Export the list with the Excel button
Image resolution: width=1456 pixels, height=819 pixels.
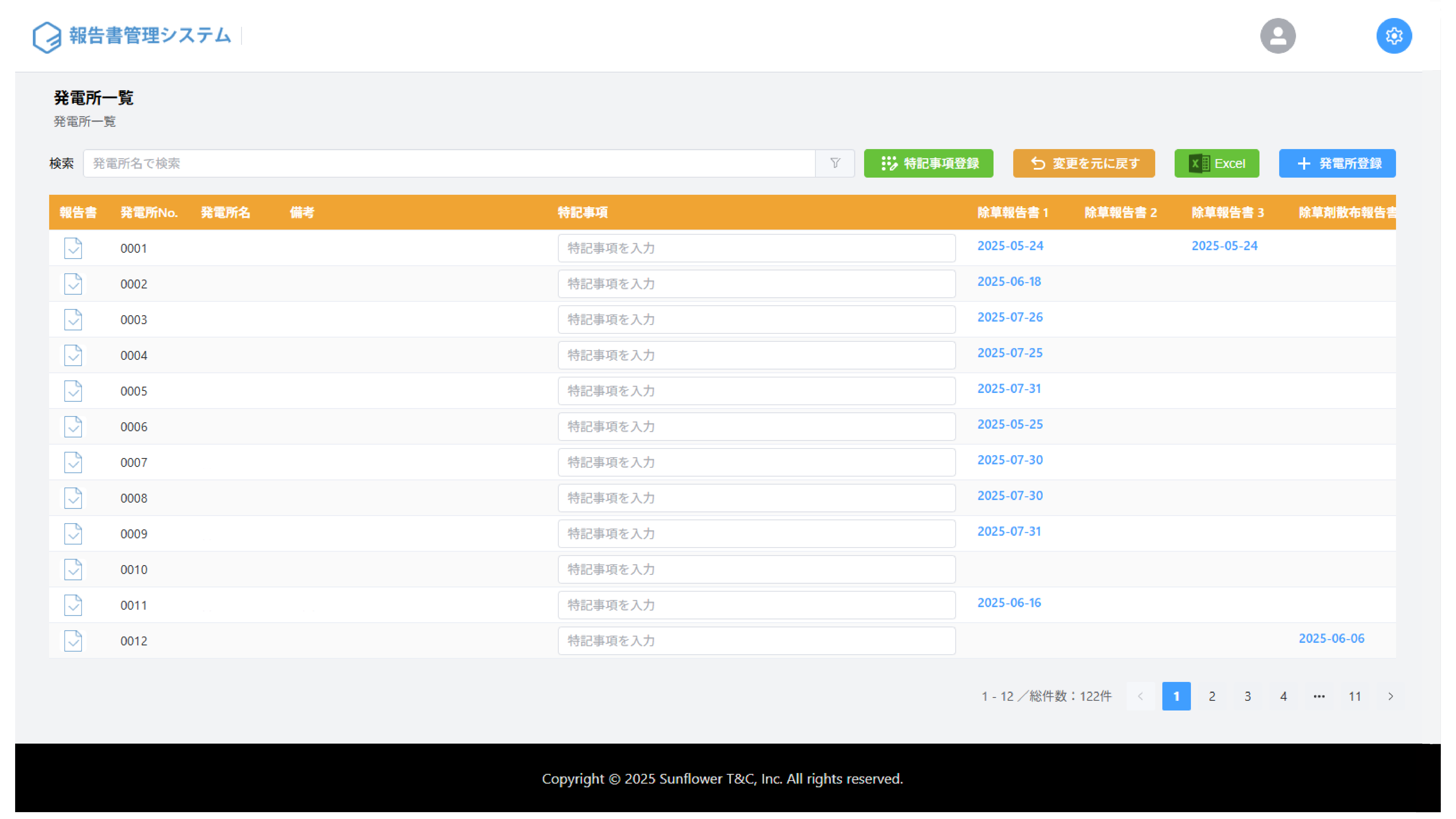point(1216,163)
